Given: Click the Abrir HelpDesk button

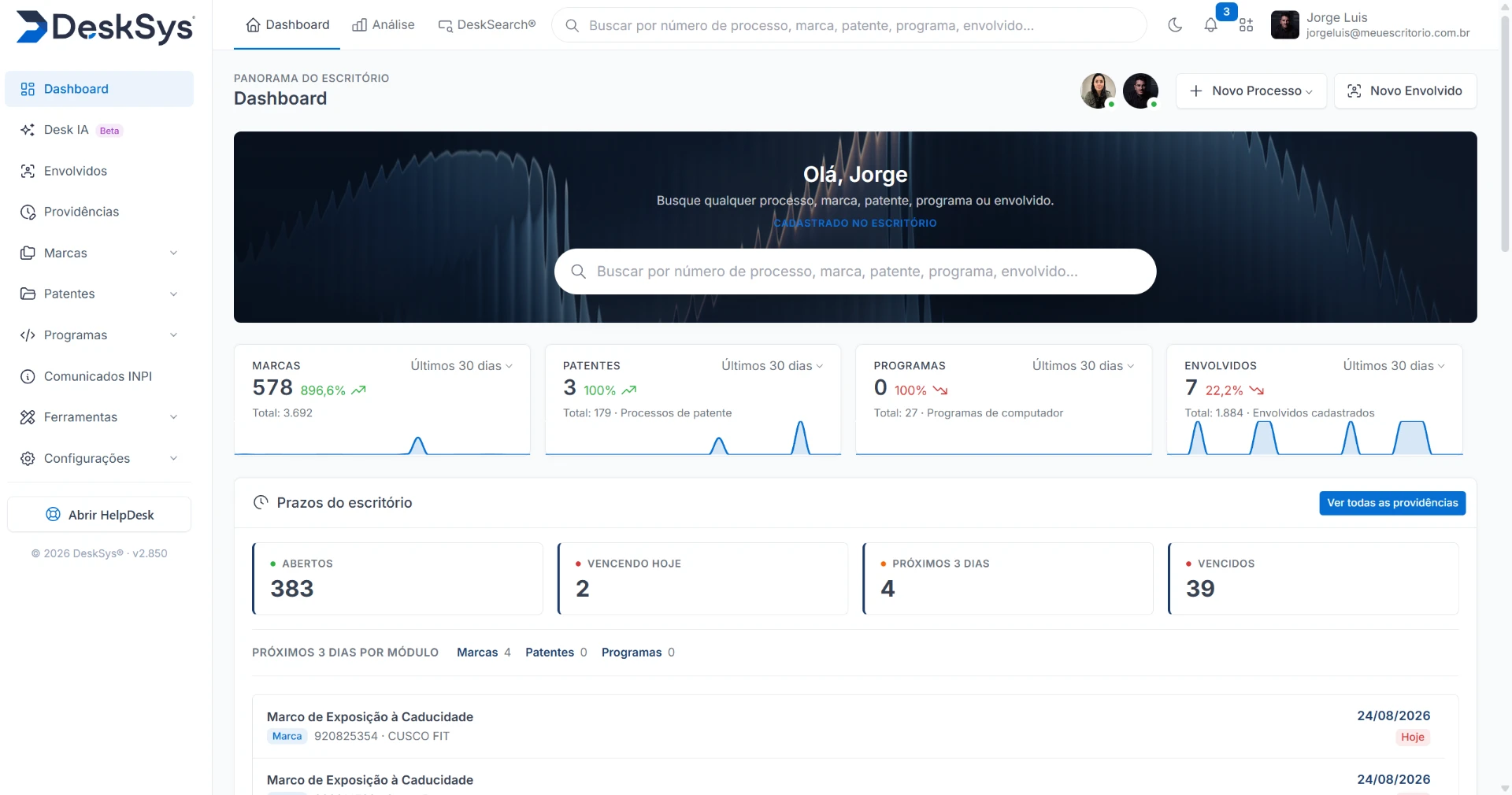Looking at the screenshot, I should (x=99, y=515).
